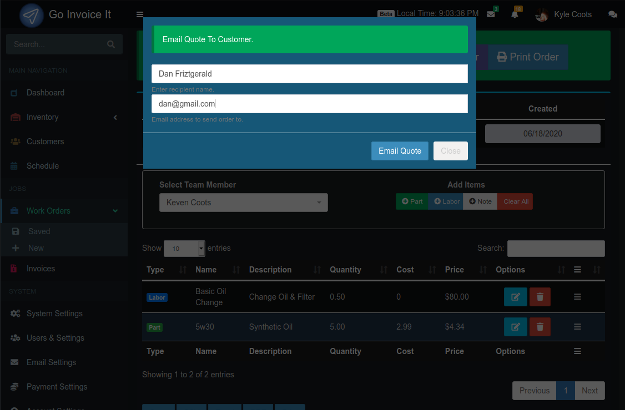The image size is (625, 410).
Task: Open the bell alerts icon
Action: [515, 14]
